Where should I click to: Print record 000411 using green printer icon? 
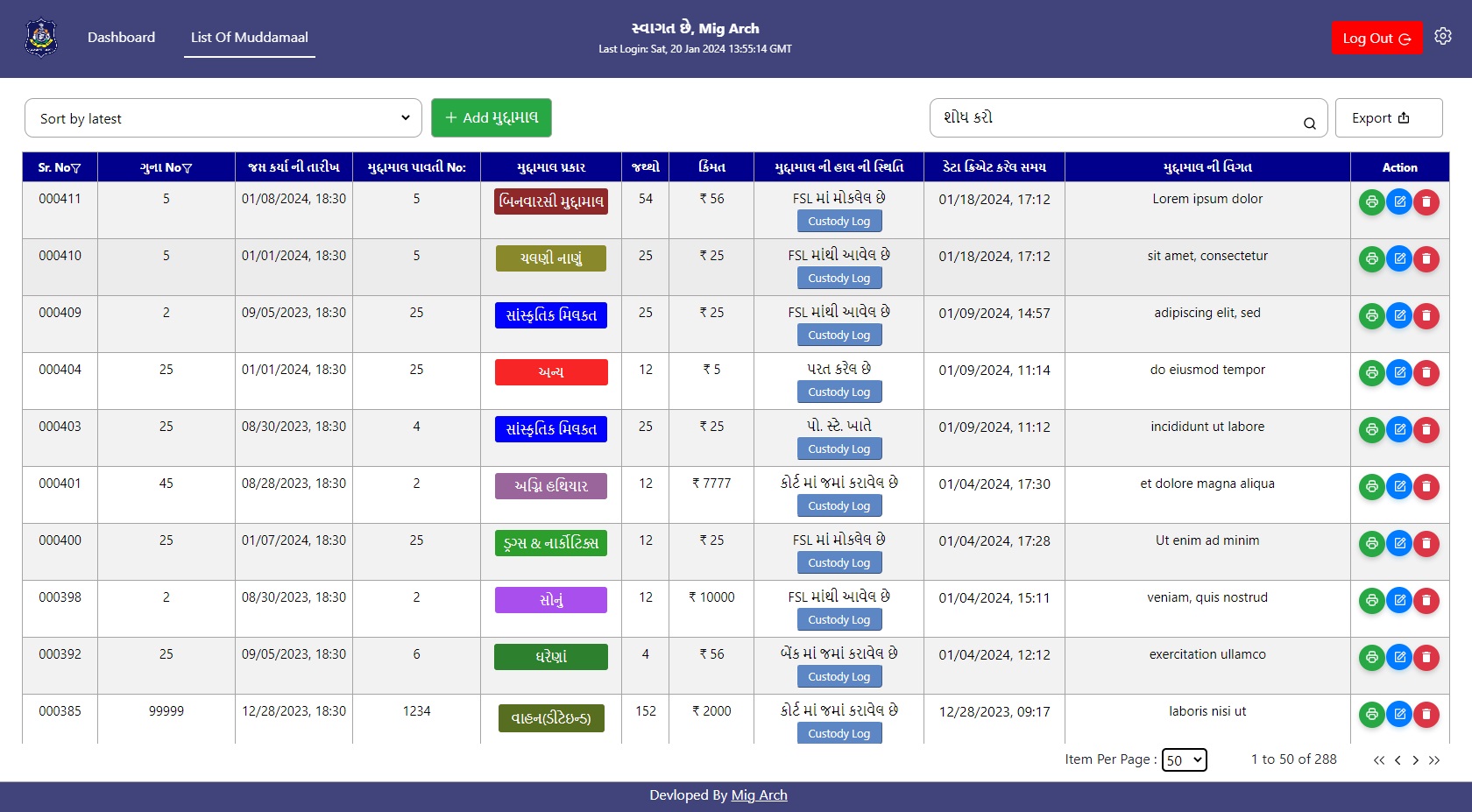tap(1371, 202)
